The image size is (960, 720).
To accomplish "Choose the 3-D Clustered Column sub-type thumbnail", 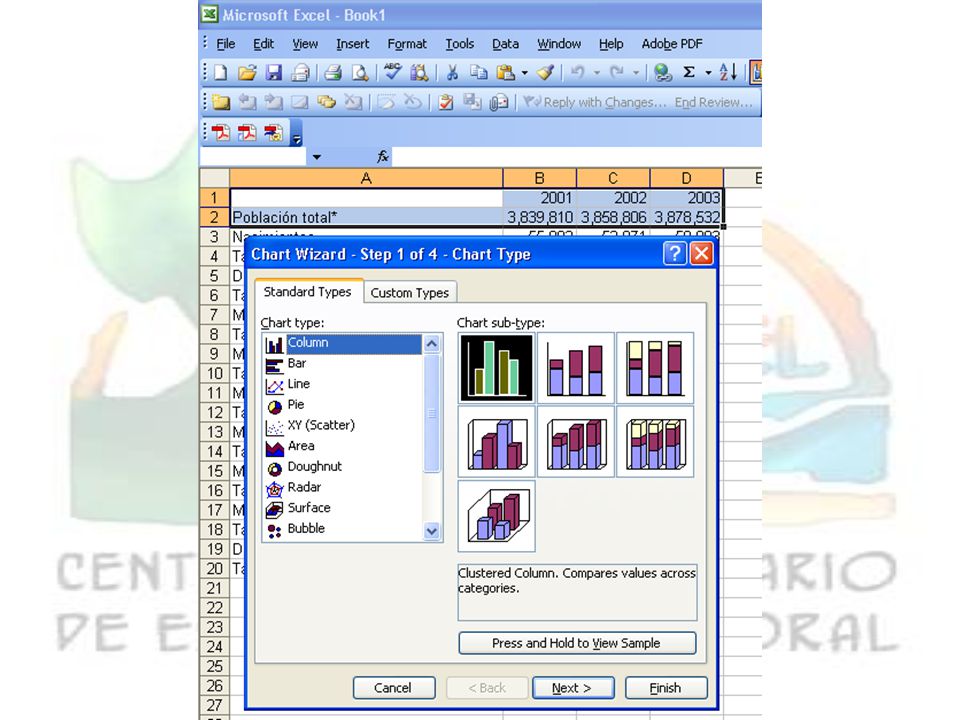I will [x=497, y=441].
